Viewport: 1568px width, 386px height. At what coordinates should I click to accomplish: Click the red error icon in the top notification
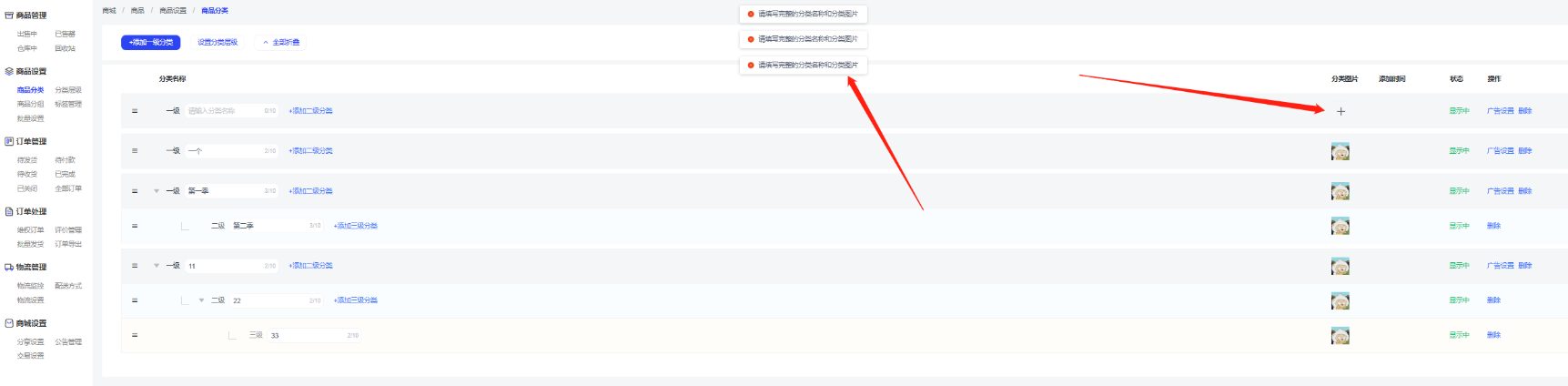point(751,14)
